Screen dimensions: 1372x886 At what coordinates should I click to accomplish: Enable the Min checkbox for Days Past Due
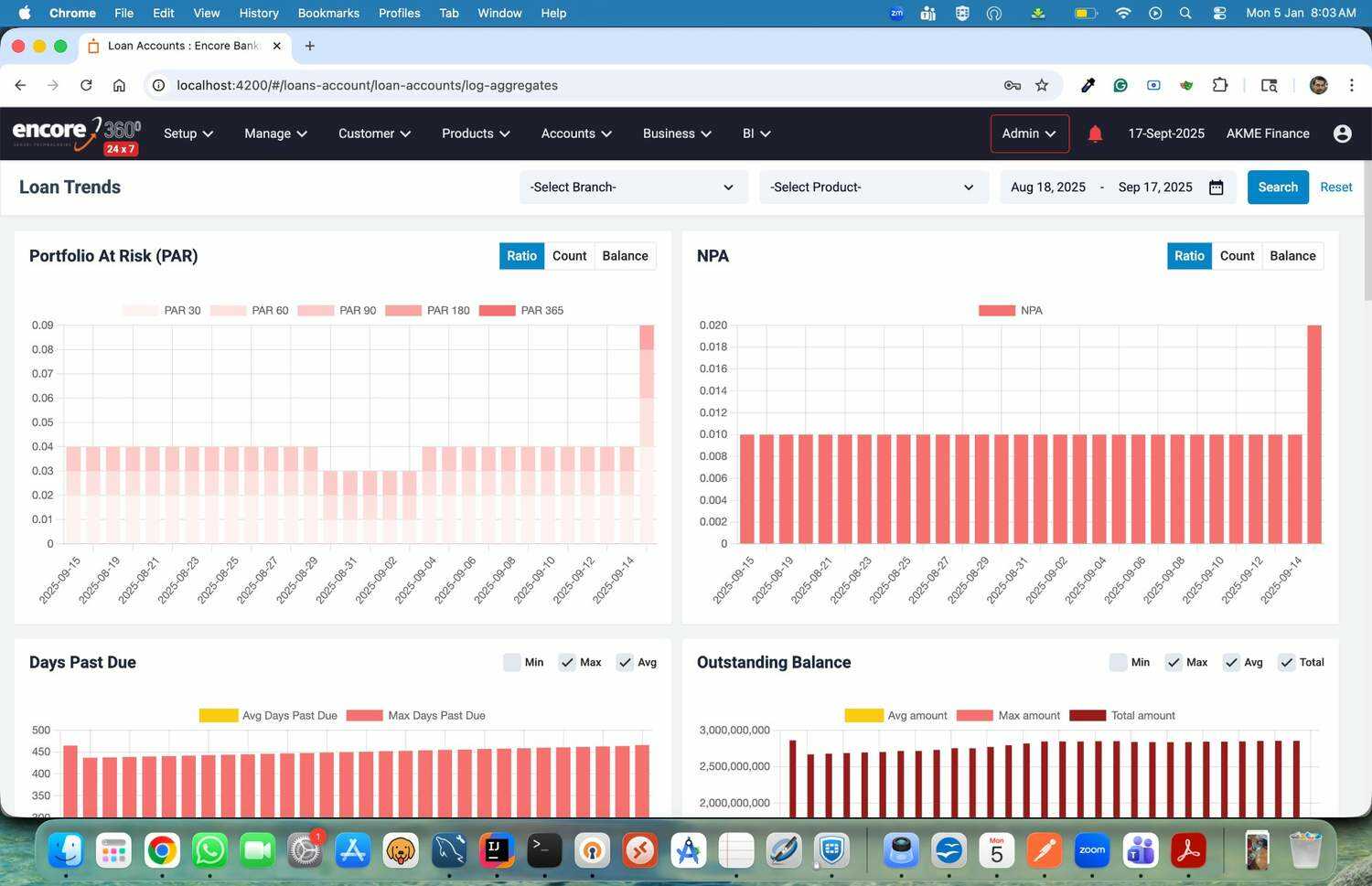click(x=512, y=662)
